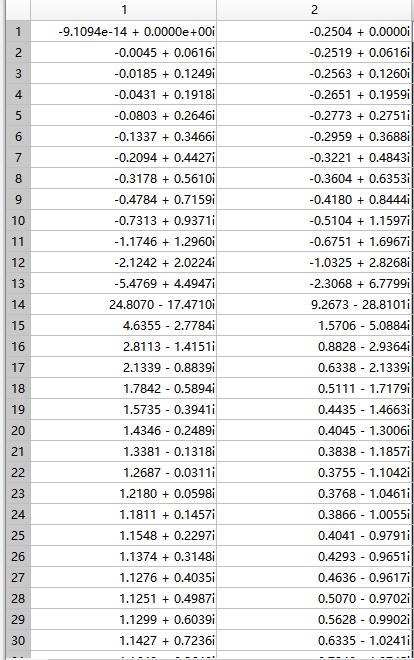Viewport: 414px width, 660px height.
Task: Click cell -0.0803 + 0.2646i
Action: tap(124, 115)
